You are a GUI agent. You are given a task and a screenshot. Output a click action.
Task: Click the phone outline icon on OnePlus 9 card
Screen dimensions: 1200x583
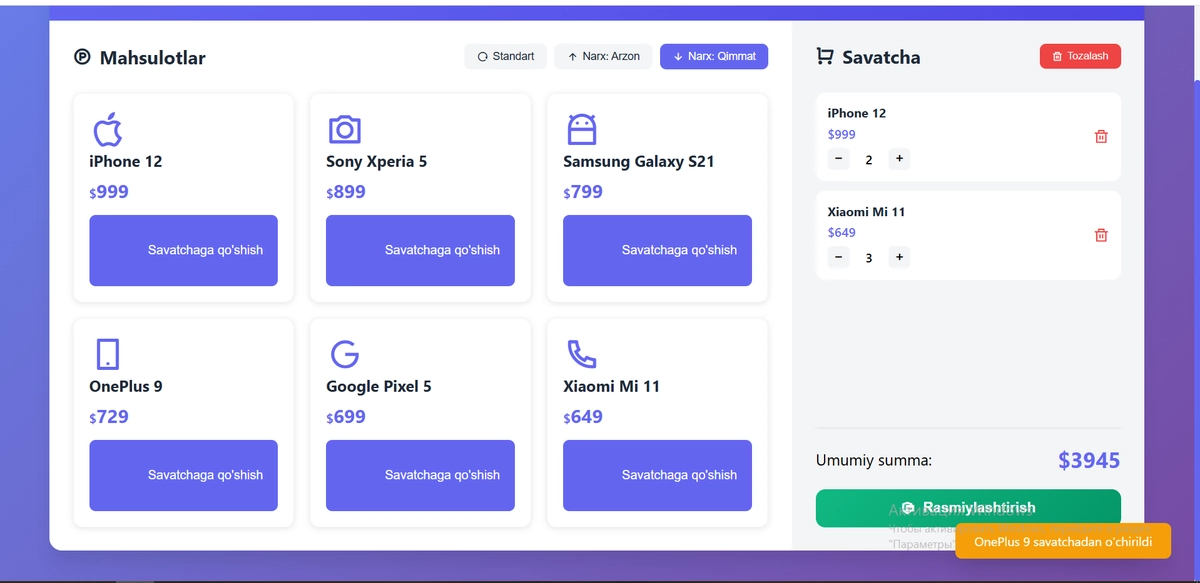[107, 354]
